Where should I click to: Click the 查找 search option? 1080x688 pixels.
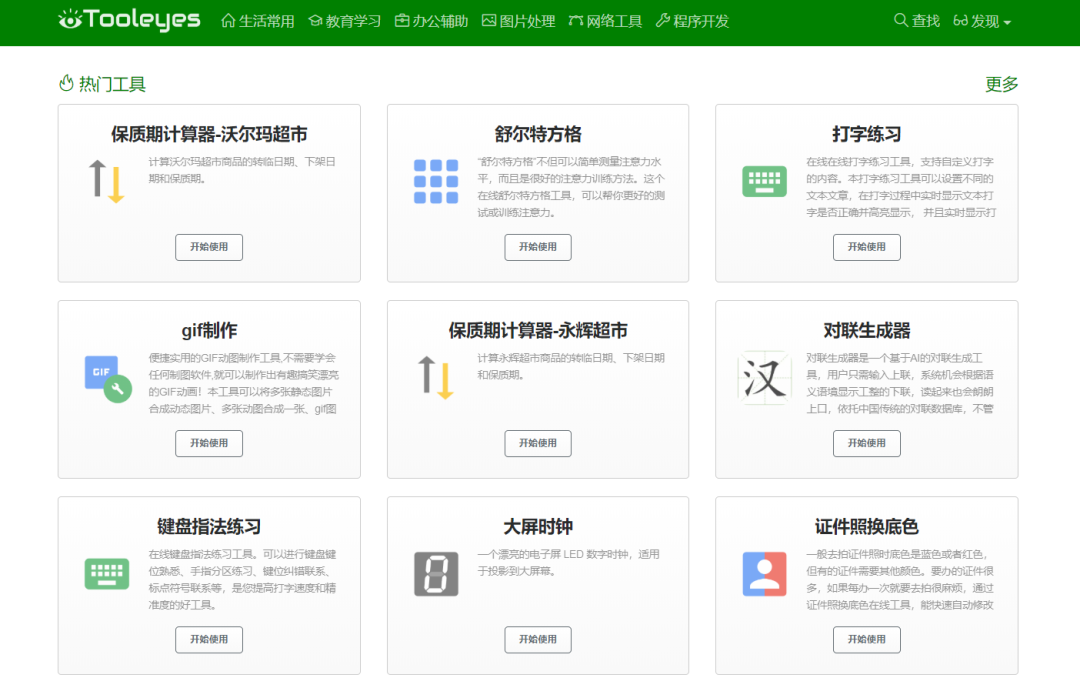tap(916, 21)
